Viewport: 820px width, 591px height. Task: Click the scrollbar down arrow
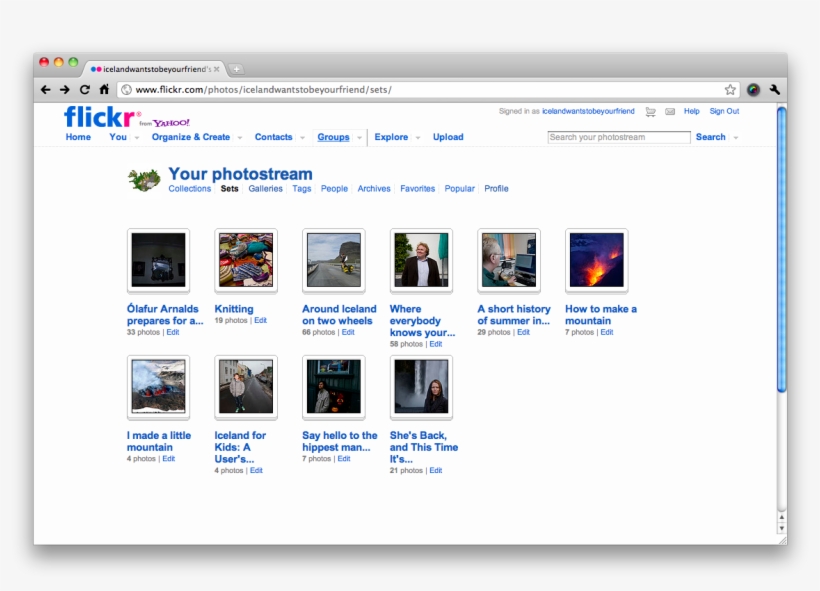(781, 530)
